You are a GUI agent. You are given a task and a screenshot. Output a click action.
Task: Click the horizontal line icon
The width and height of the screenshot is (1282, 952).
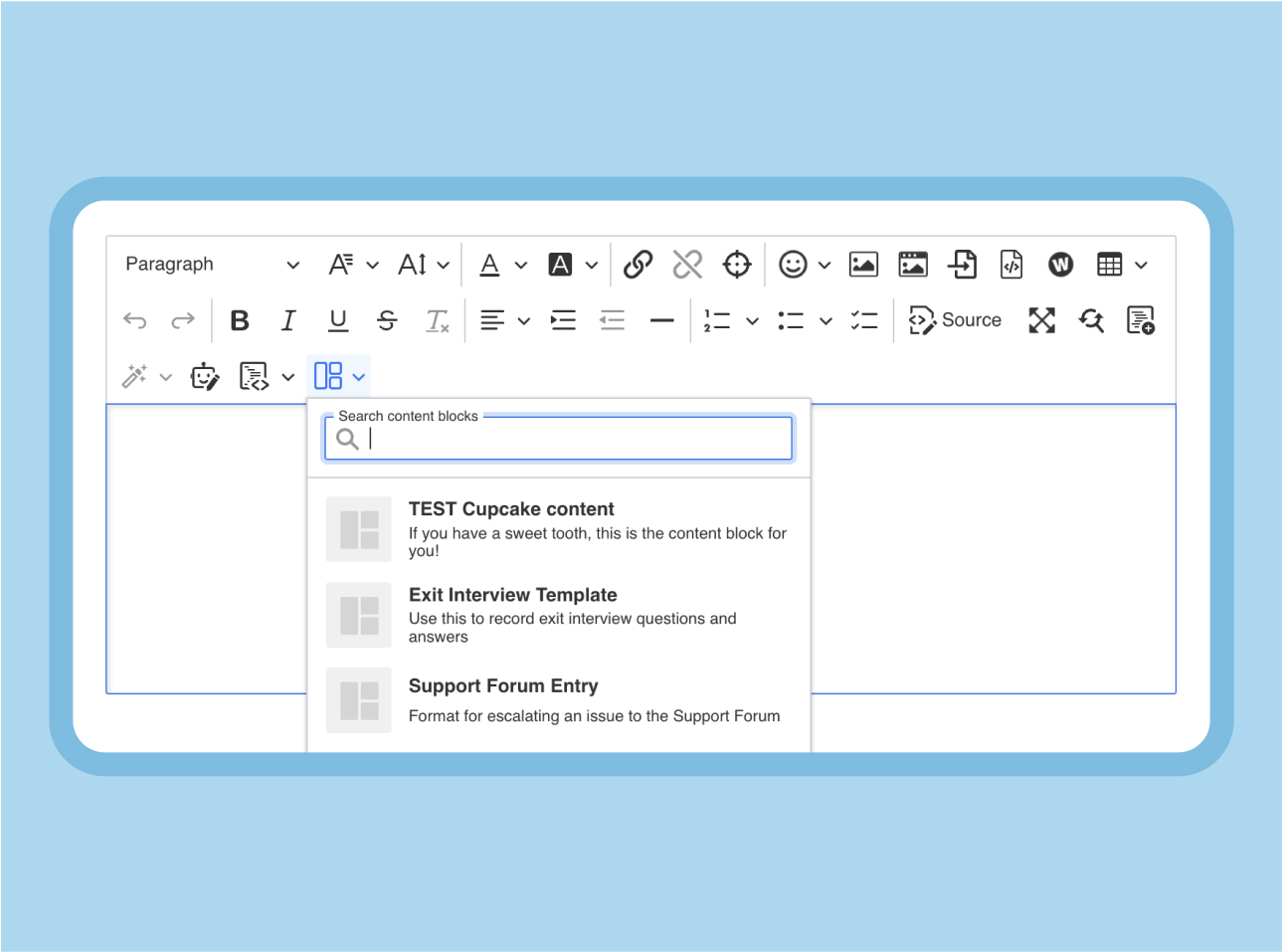tap(661, 320)
